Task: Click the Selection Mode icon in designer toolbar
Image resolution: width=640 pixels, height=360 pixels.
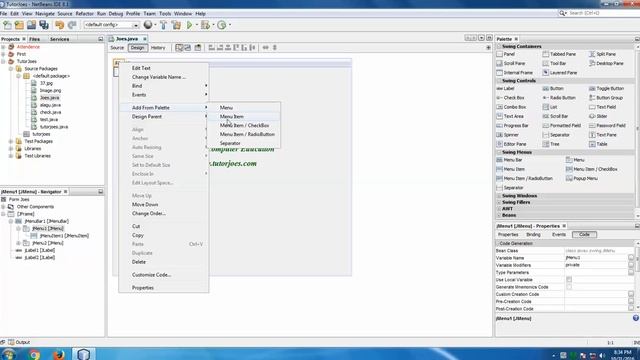Action: pos(179,48)
